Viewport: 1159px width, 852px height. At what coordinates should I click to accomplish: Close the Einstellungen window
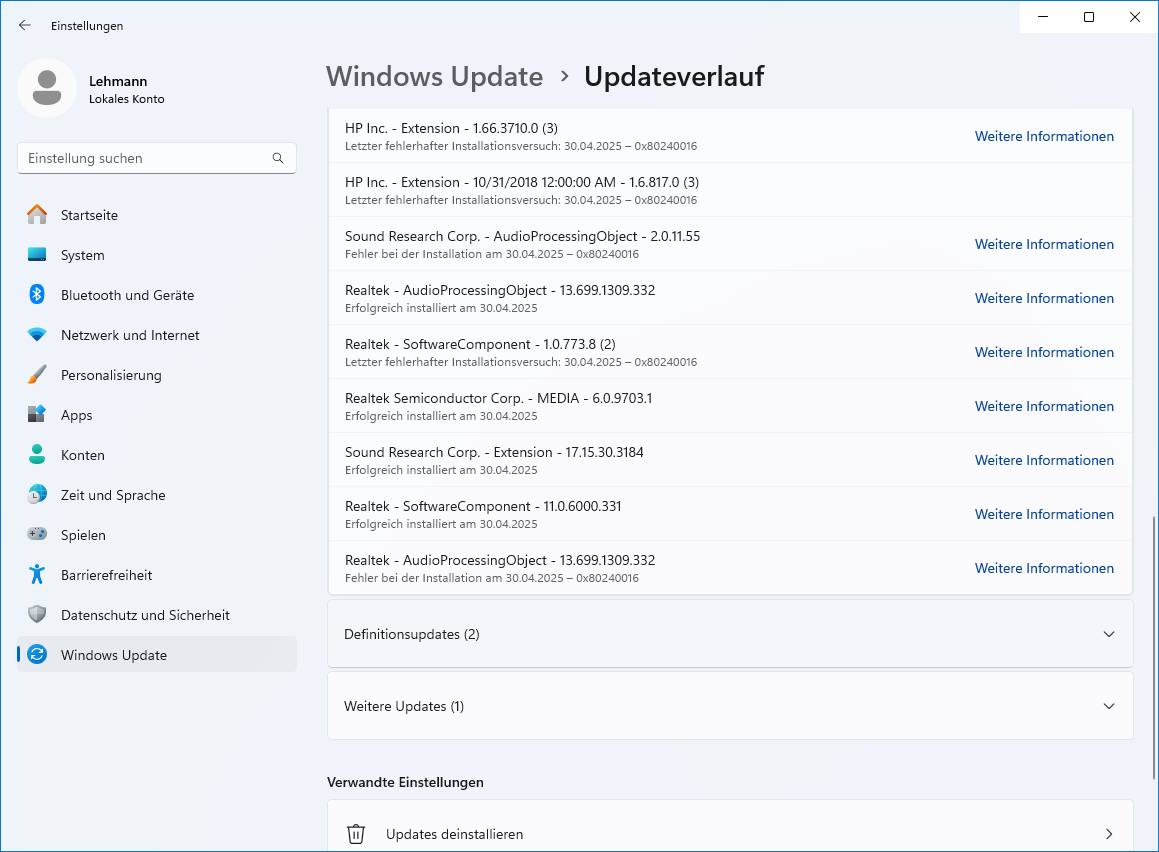(1135, 17)
